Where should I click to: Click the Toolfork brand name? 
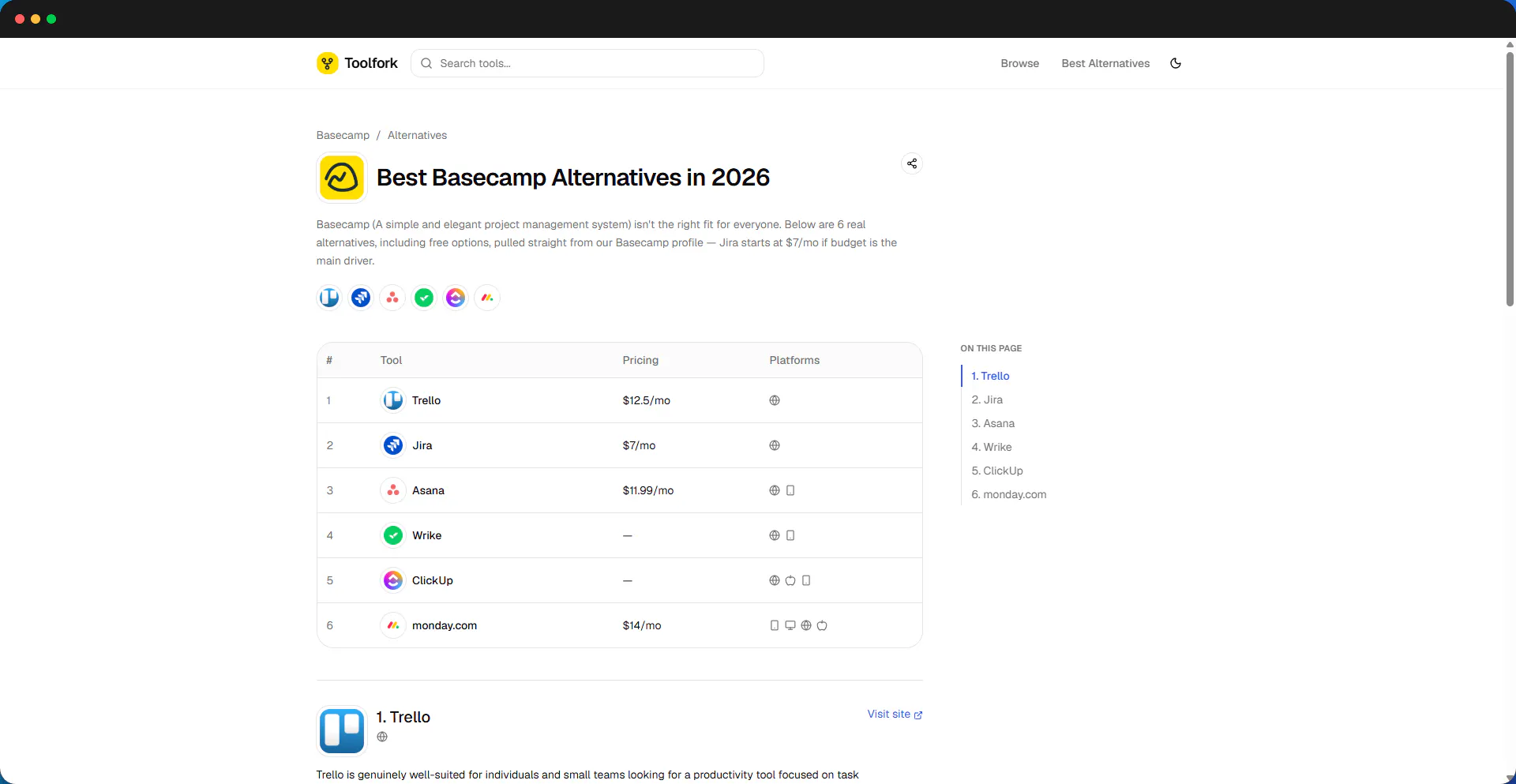pyautogui.click(x=371, y=63)
